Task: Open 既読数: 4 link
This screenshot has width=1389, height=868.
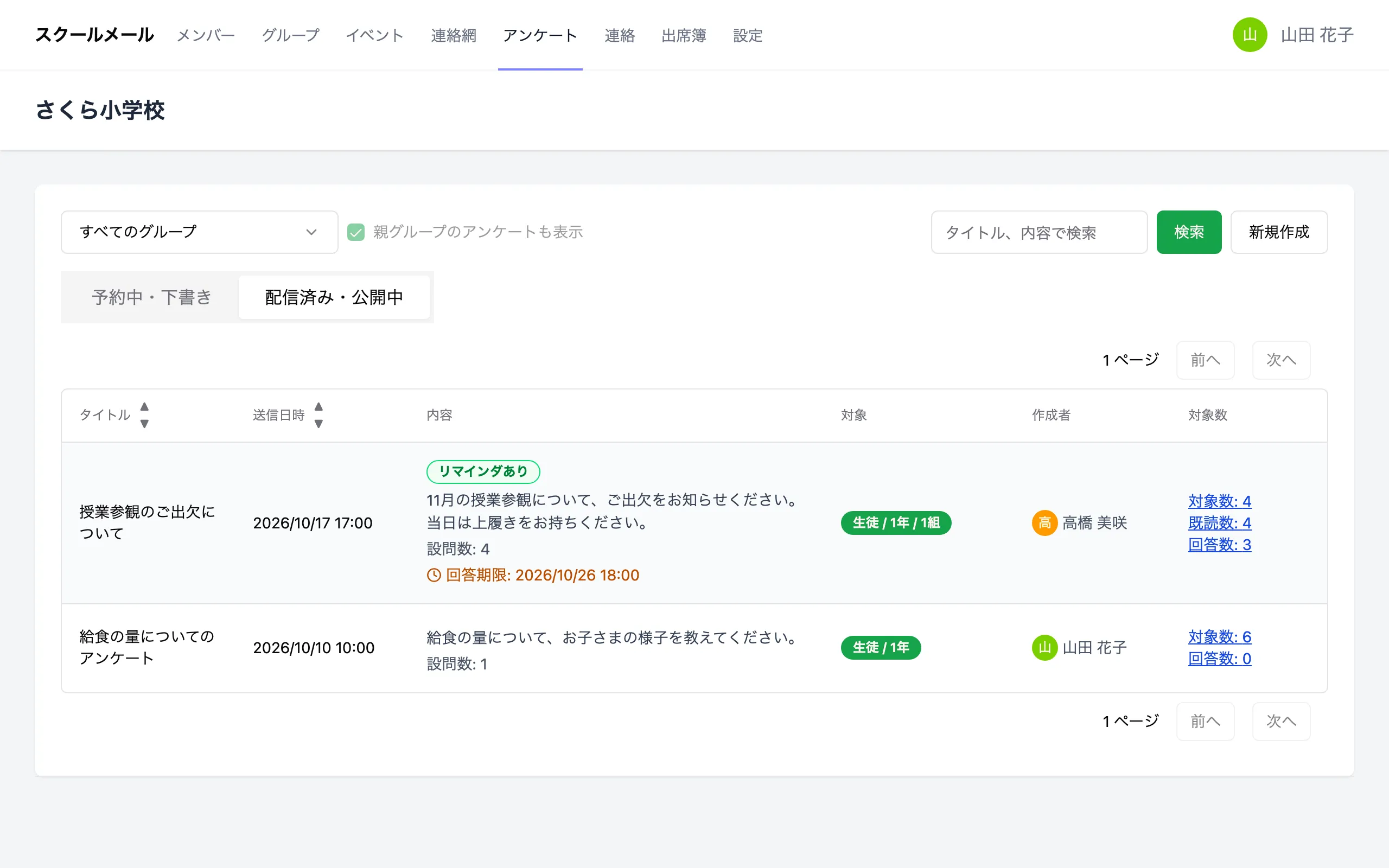Action: click(x=1220, y=523)
